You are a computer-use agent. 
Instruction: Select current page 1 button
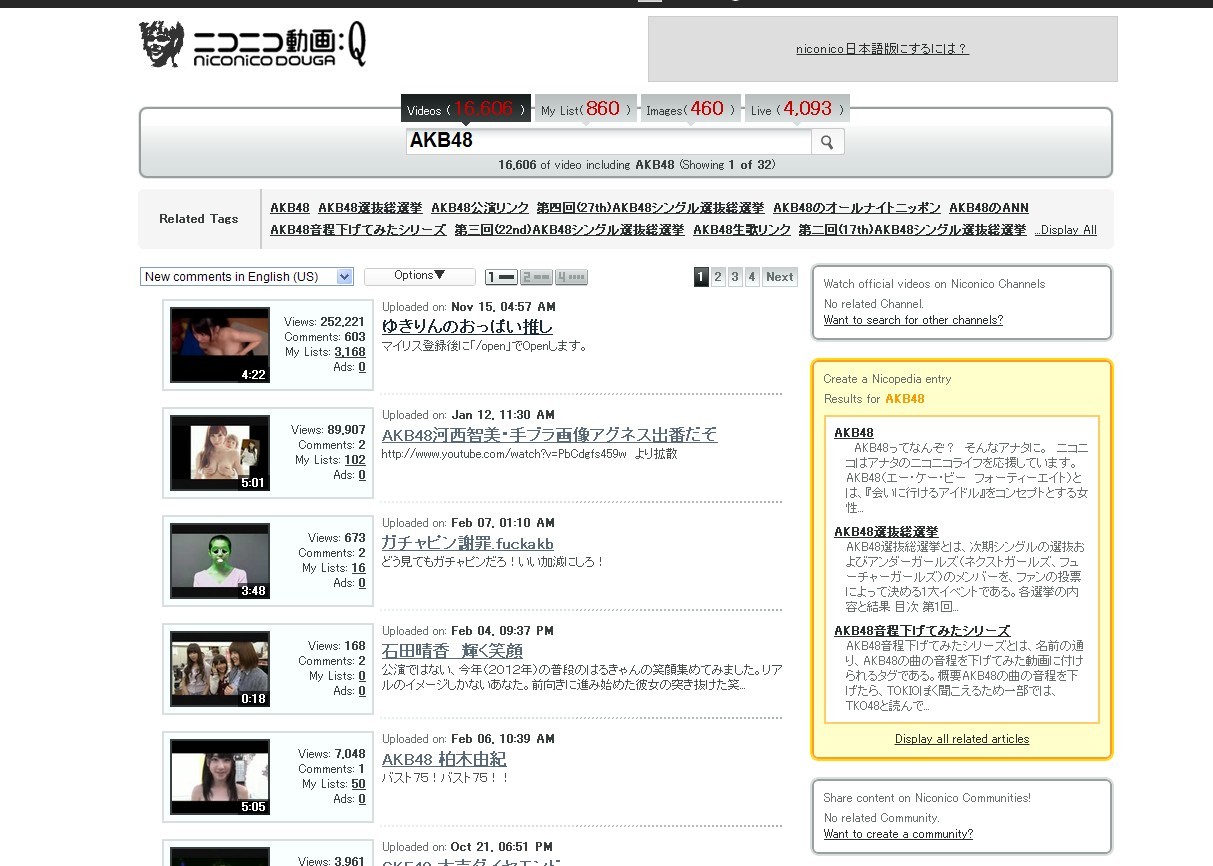coord(701,277)
